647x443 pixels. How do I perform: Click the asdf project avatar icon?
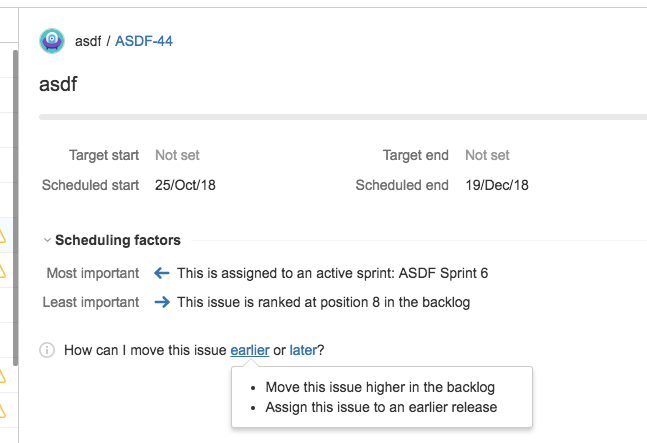coord(52,41)
